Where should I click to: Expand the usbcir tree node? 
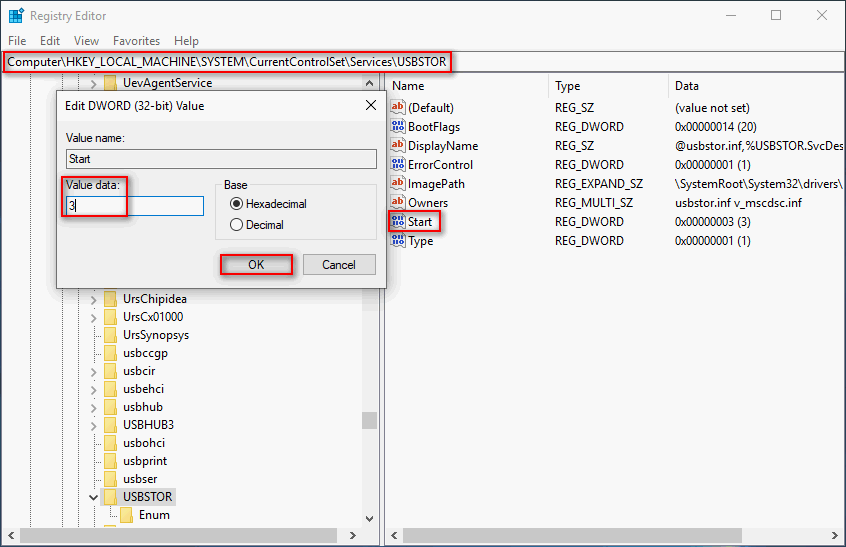pos(93,372)
